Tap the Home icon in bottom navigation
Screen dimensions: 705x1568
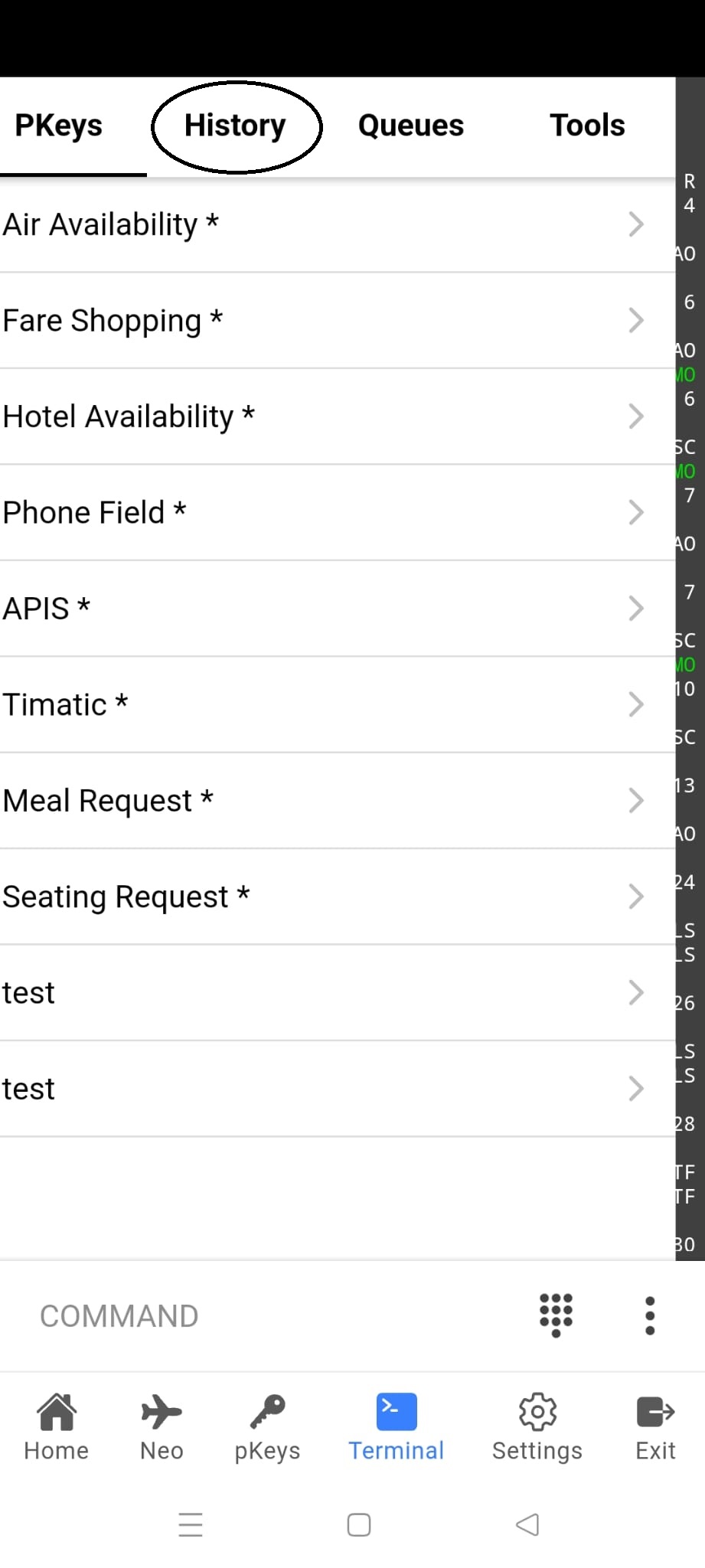(57, 1412)
